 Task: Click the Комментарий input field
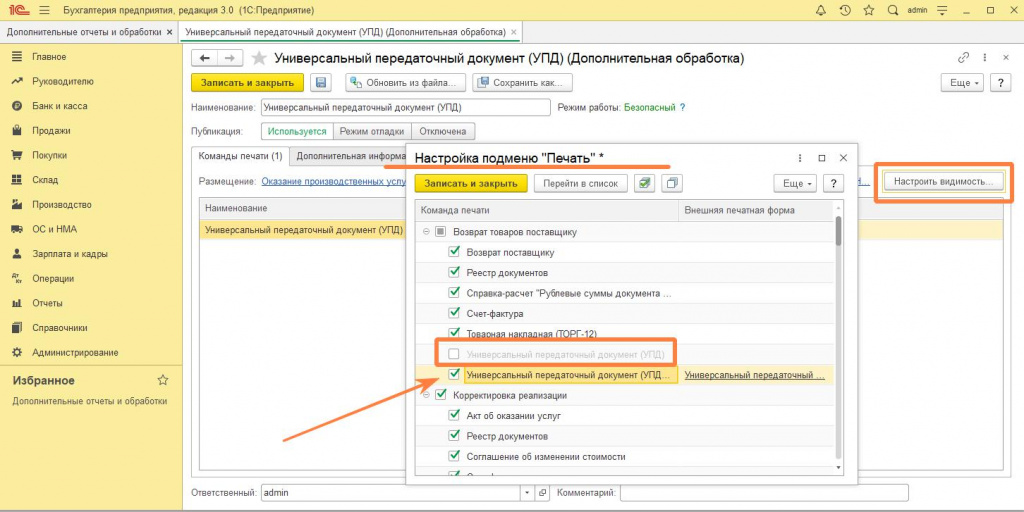pos(764,492)
